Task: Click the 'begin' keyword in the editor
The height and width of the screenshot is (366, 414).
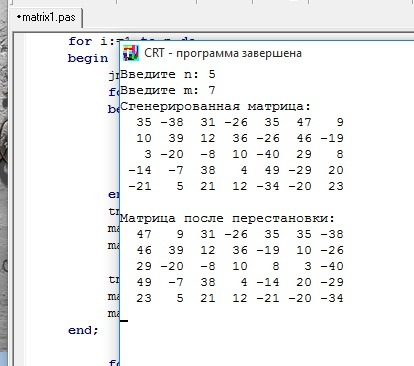Action: [88, 58]
